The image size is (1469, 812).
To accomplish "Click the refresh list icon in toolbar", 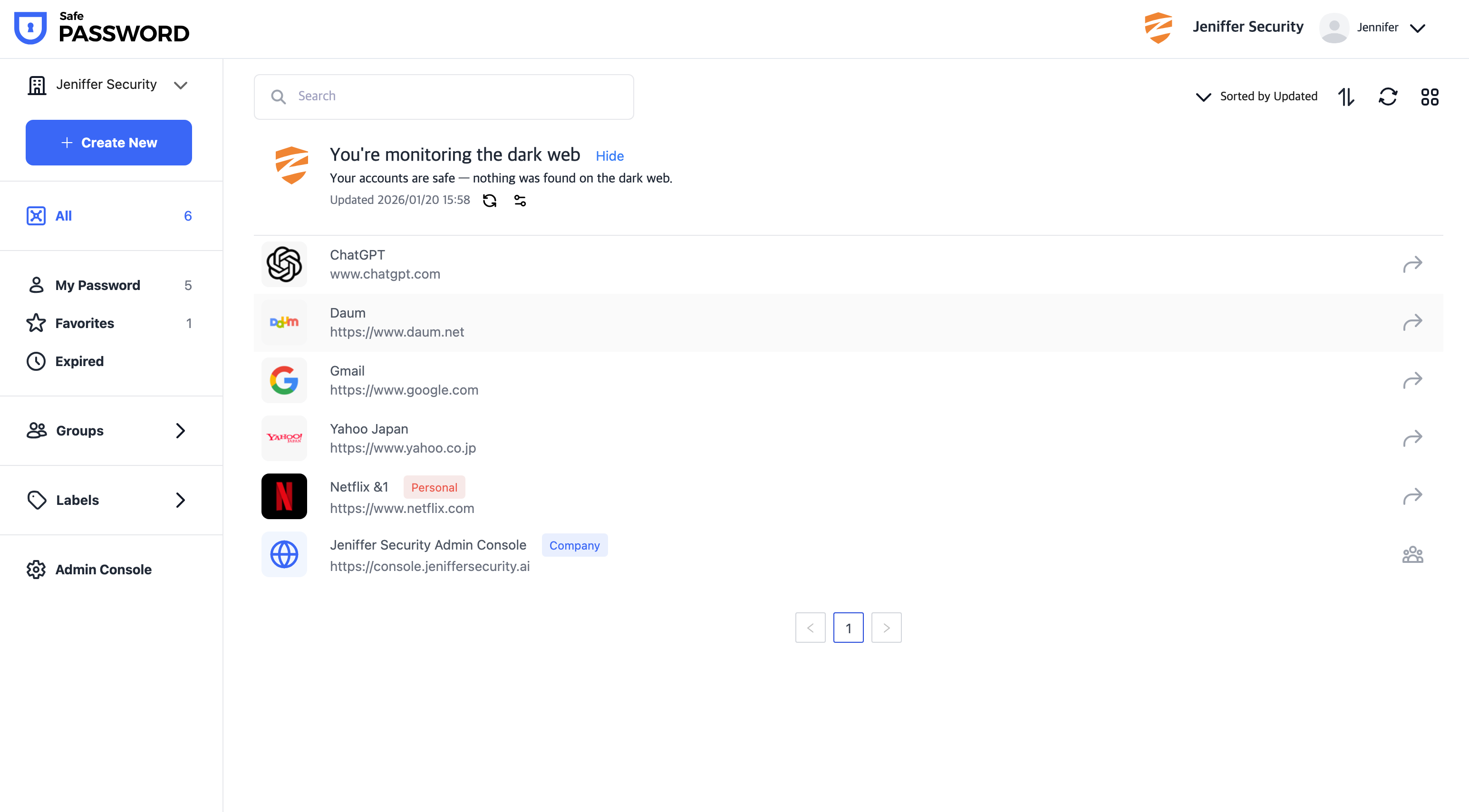I will (x=1387, y=97).
